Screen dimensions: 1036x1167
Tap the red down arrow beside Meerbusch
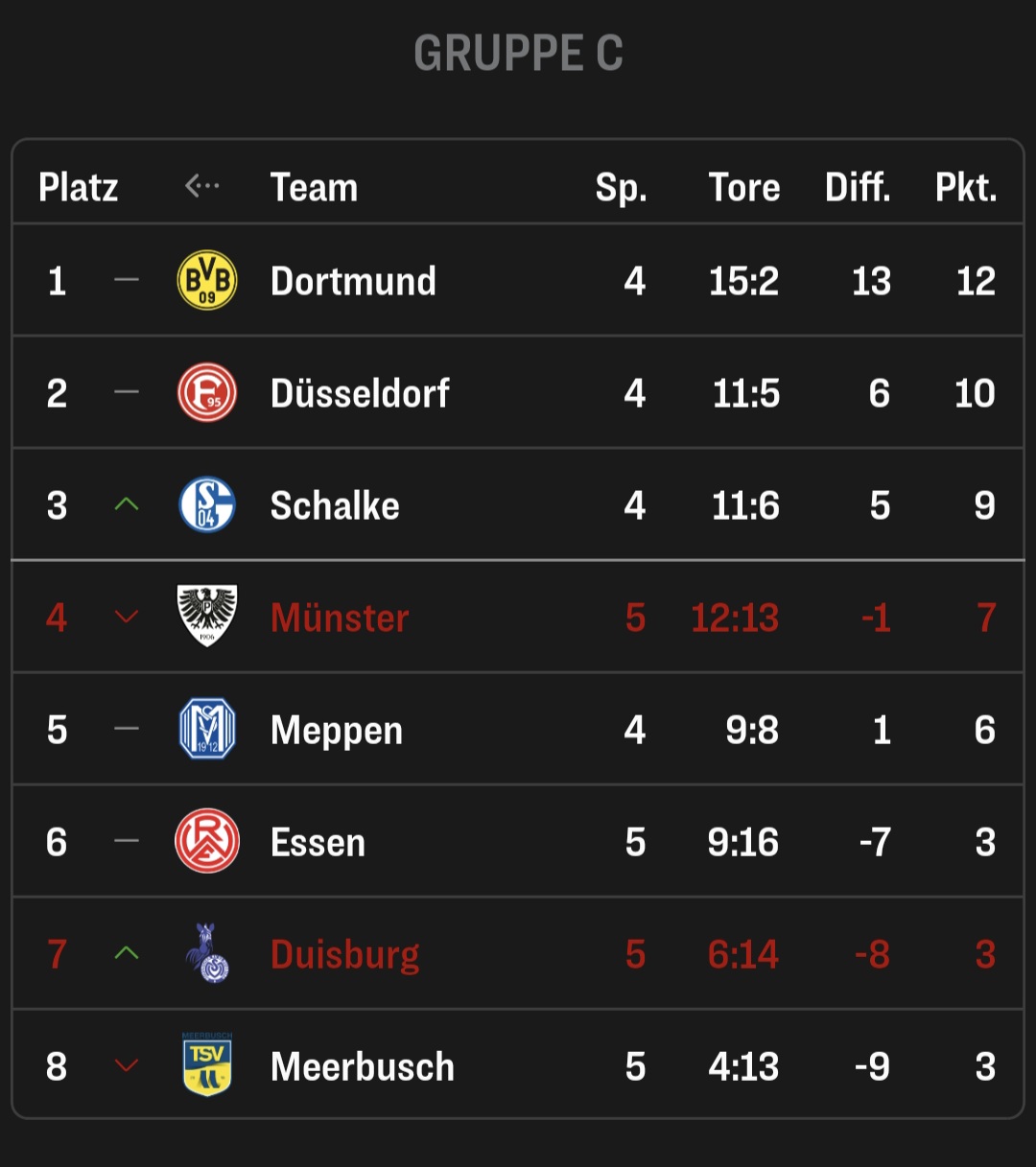tap(127, 1065)
